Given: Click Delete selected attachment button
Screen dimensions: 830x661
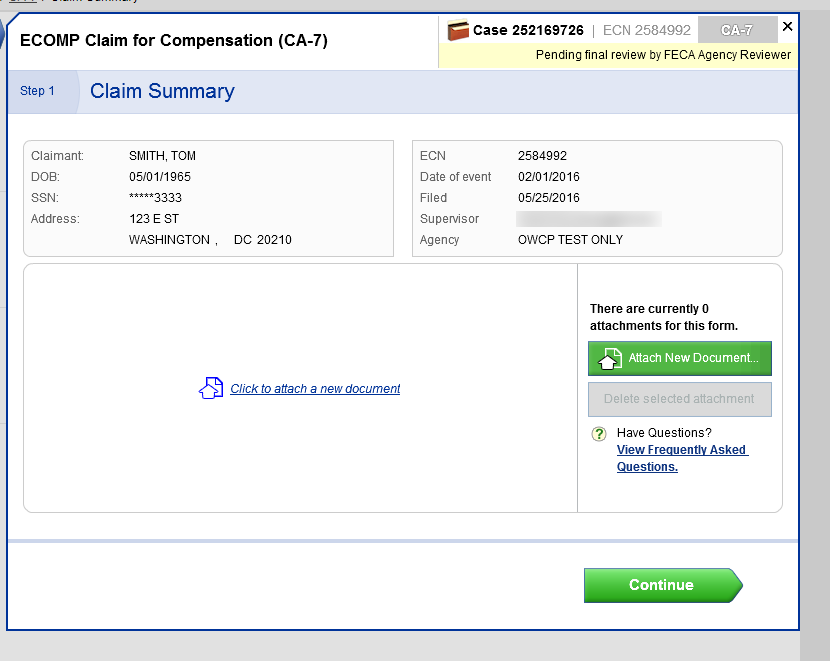Looking at the screenshot, I should coord(680,399).
